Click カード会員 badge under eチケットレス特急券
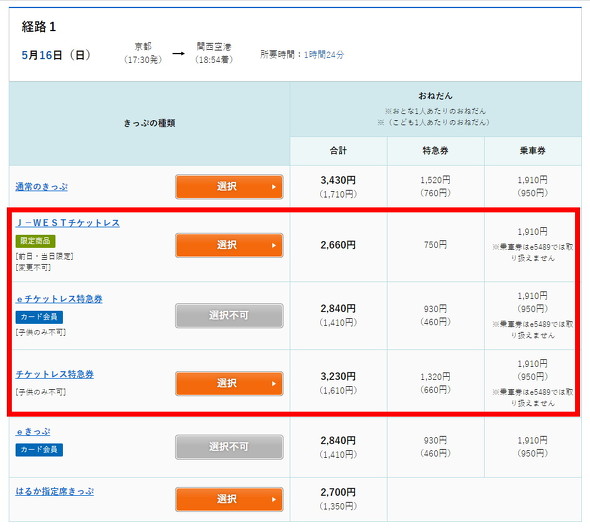 coord(39,317)
